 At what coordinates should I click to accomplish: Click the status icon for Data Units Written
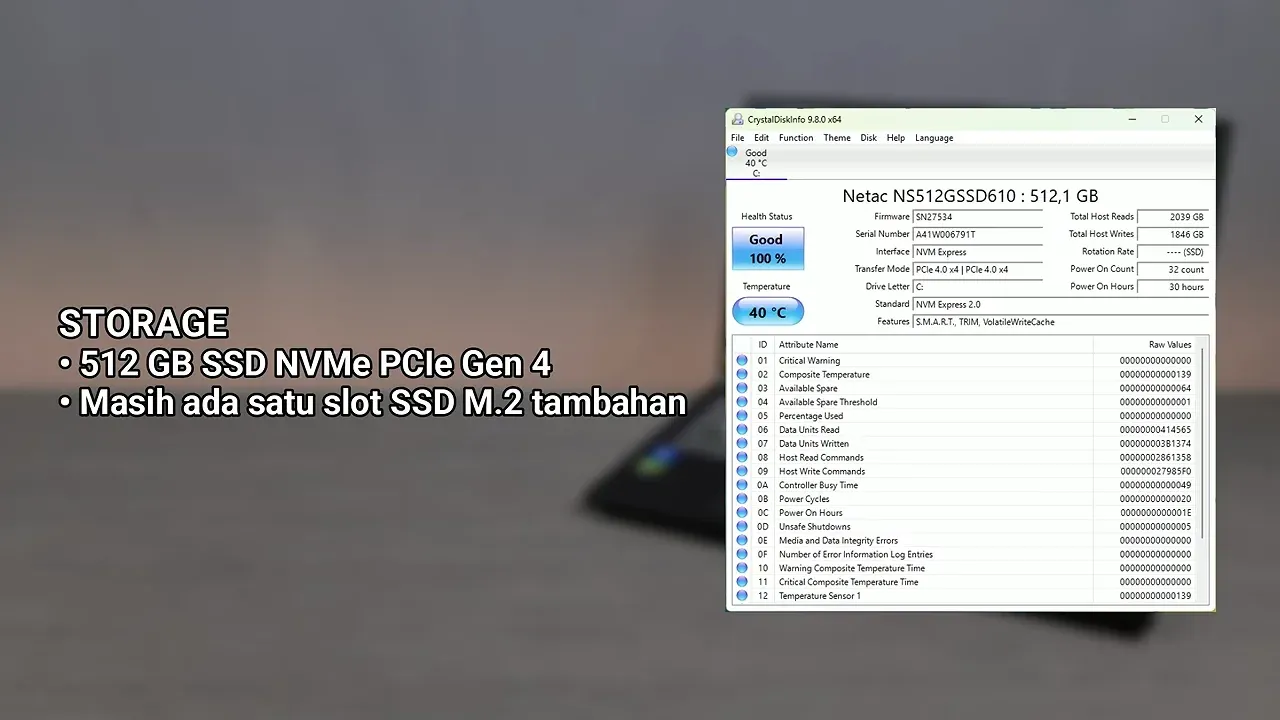pyautogui.click(x=742, y=444)
